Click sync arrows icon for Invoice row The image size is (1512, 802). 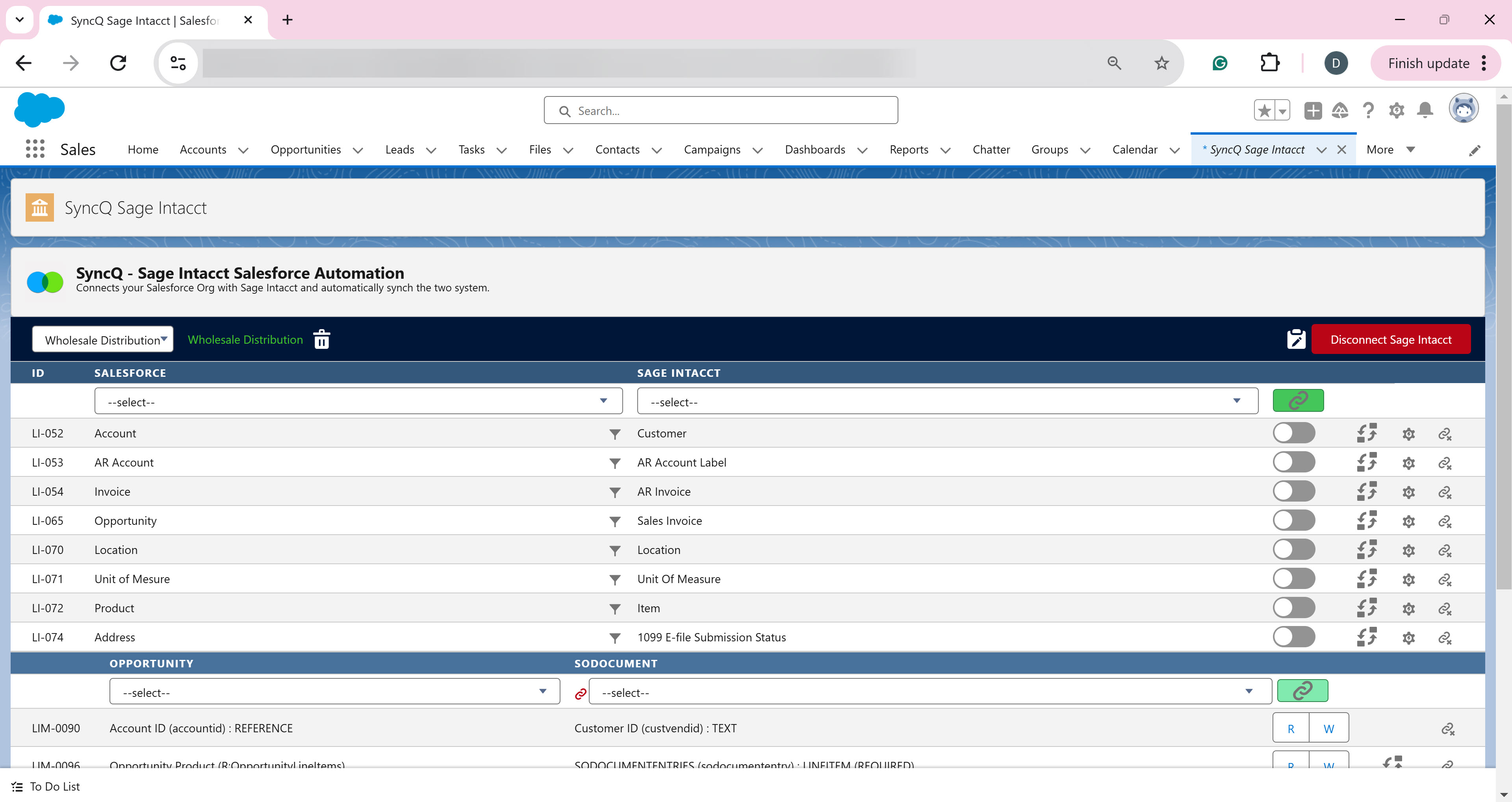pos(1366,492)
